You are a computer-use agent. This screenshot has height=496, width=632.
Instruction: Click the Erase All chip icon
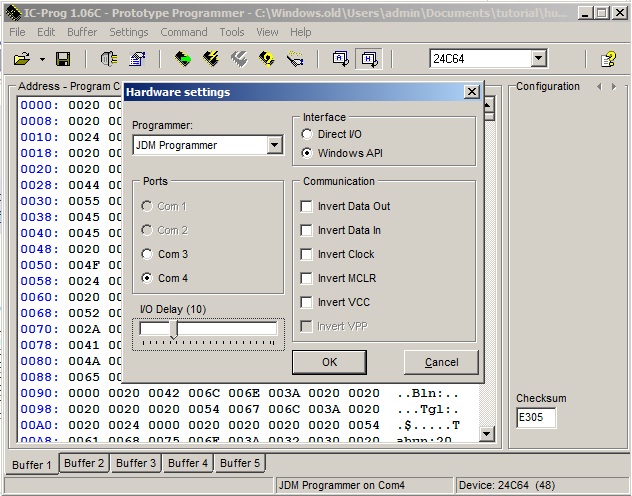(x=239, y=59)
